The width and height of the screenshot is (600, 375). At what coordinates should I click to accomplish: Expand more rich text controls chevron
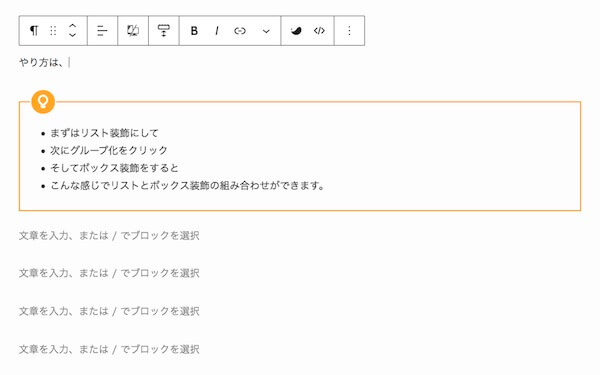266,31
